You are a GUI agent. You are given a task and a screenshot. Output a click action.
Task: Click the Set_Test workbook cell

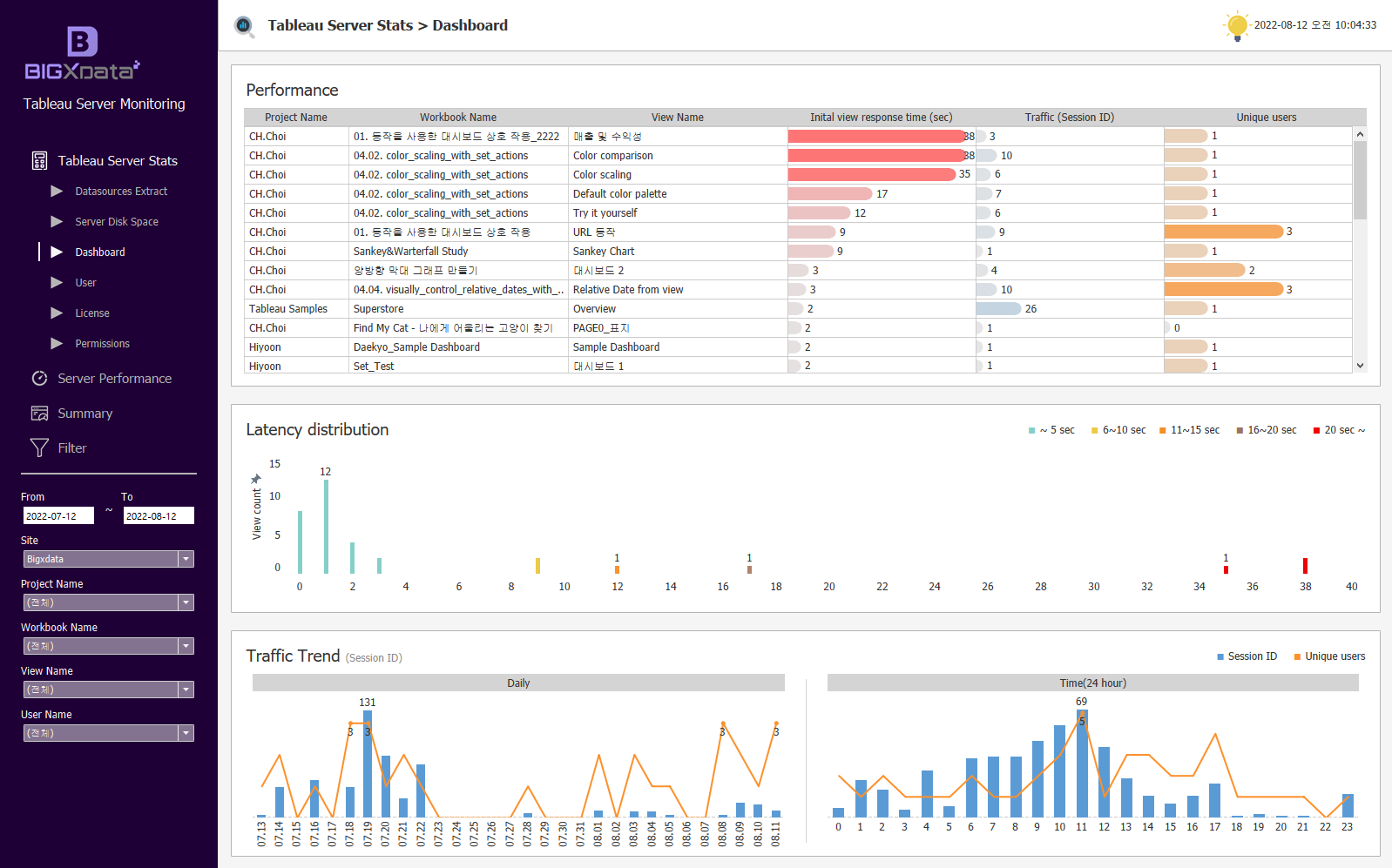(x=459, y=367)
